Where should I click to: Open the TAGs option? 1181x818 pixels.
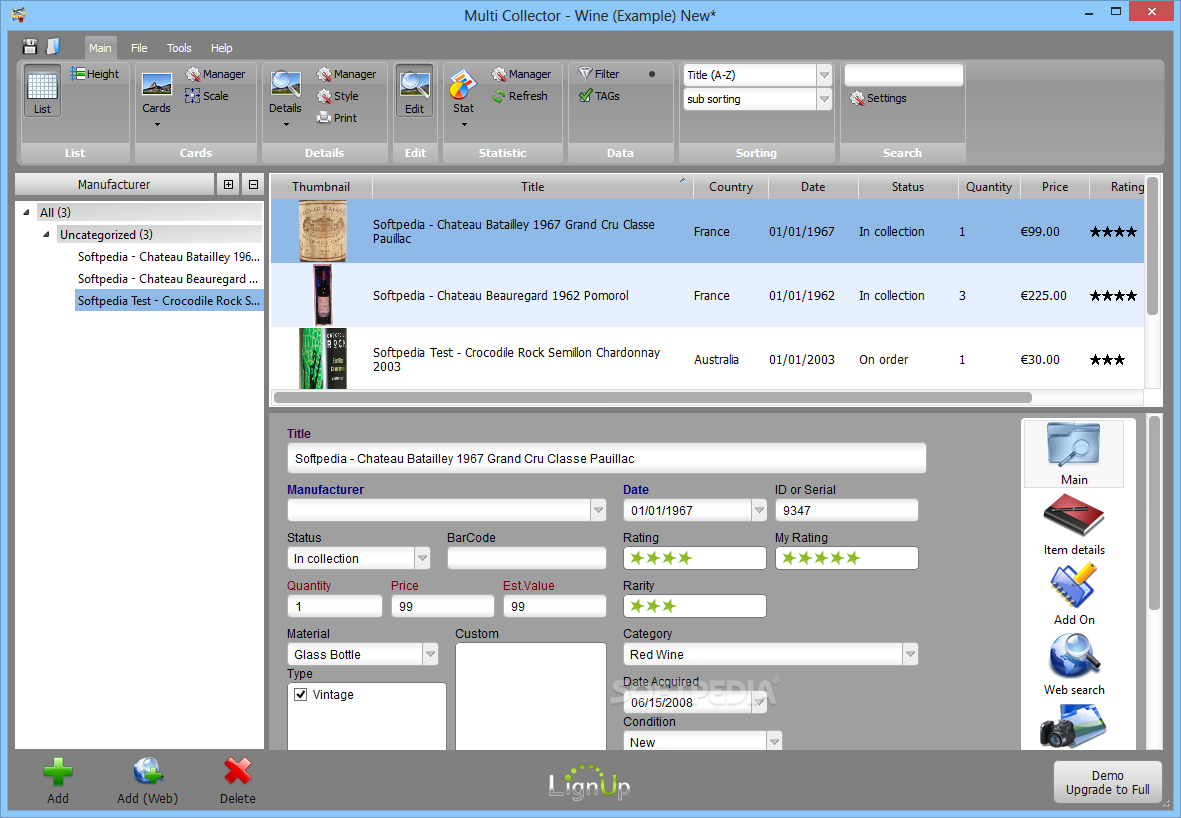click(600, 96)
